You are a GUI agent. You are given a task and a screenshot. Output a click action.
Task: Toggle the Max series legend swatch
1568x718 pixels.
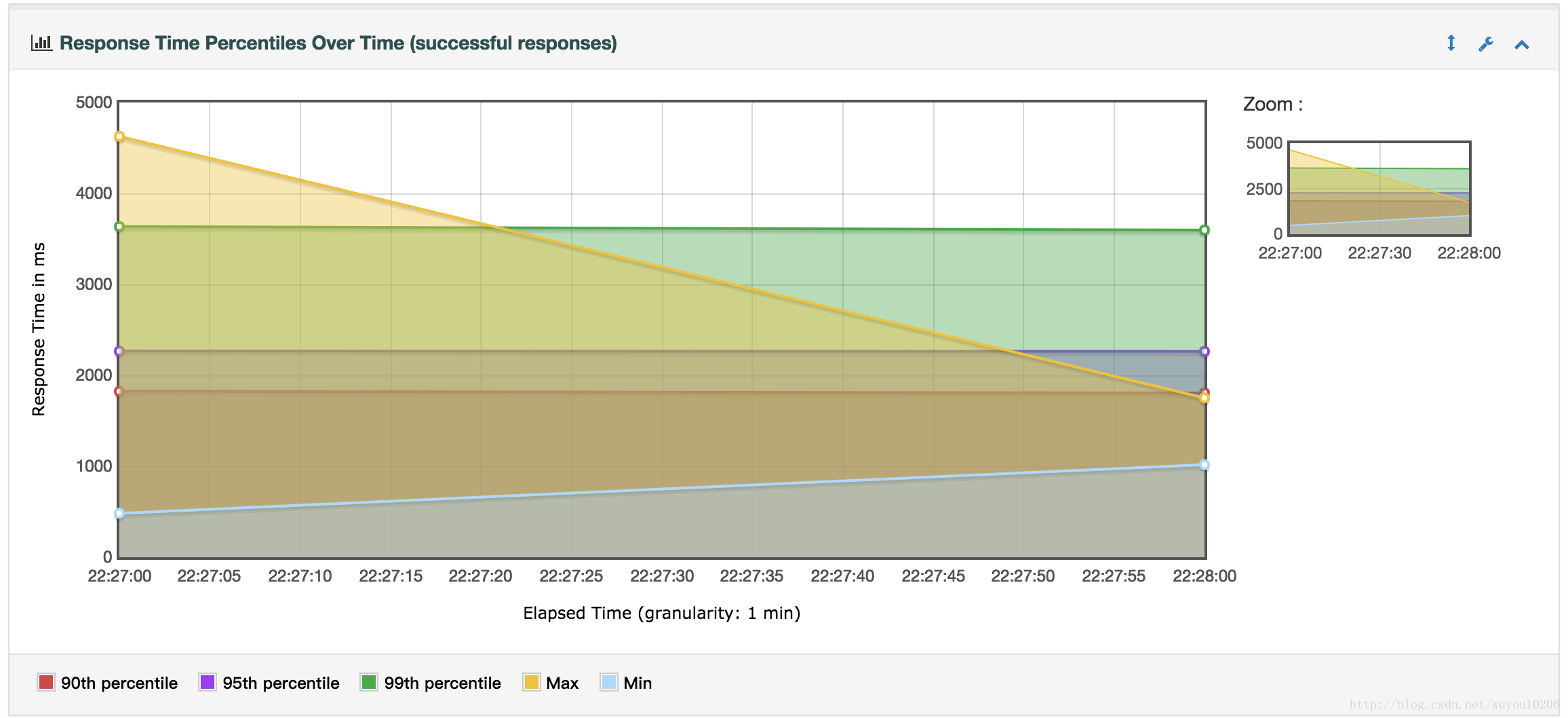click(x=531, y=682)
